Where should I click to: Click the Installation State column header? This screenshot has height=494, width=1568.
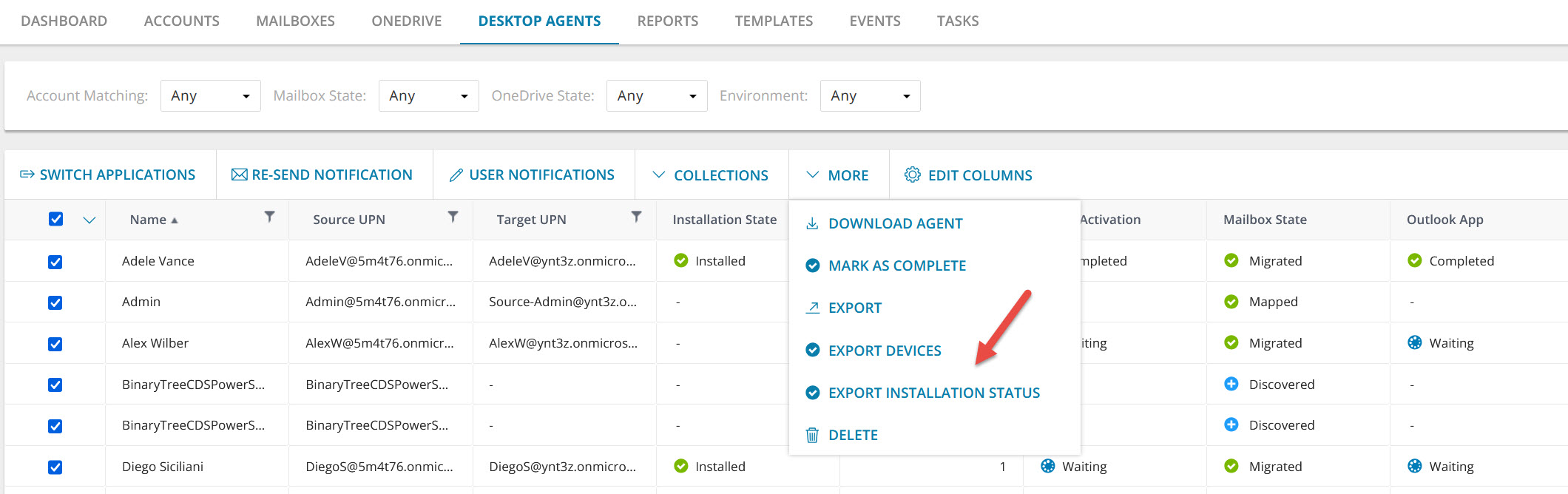[x=725, y=220]
